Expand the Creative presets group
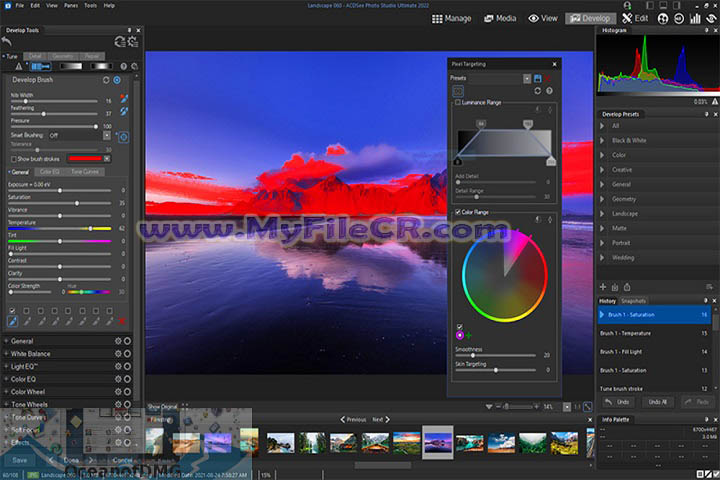The image size is (720, 480). [602, 170]
